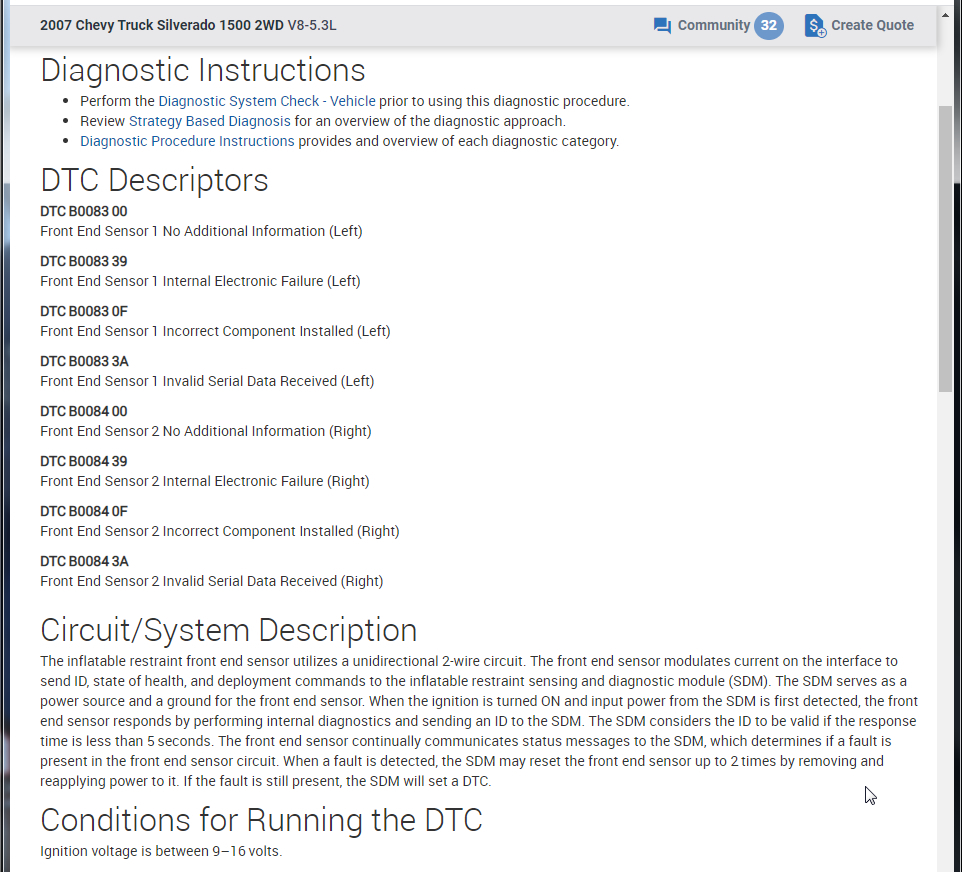Select Front End Sensor 2 Invalid Serial Data (Right)

tap(212, 581)
